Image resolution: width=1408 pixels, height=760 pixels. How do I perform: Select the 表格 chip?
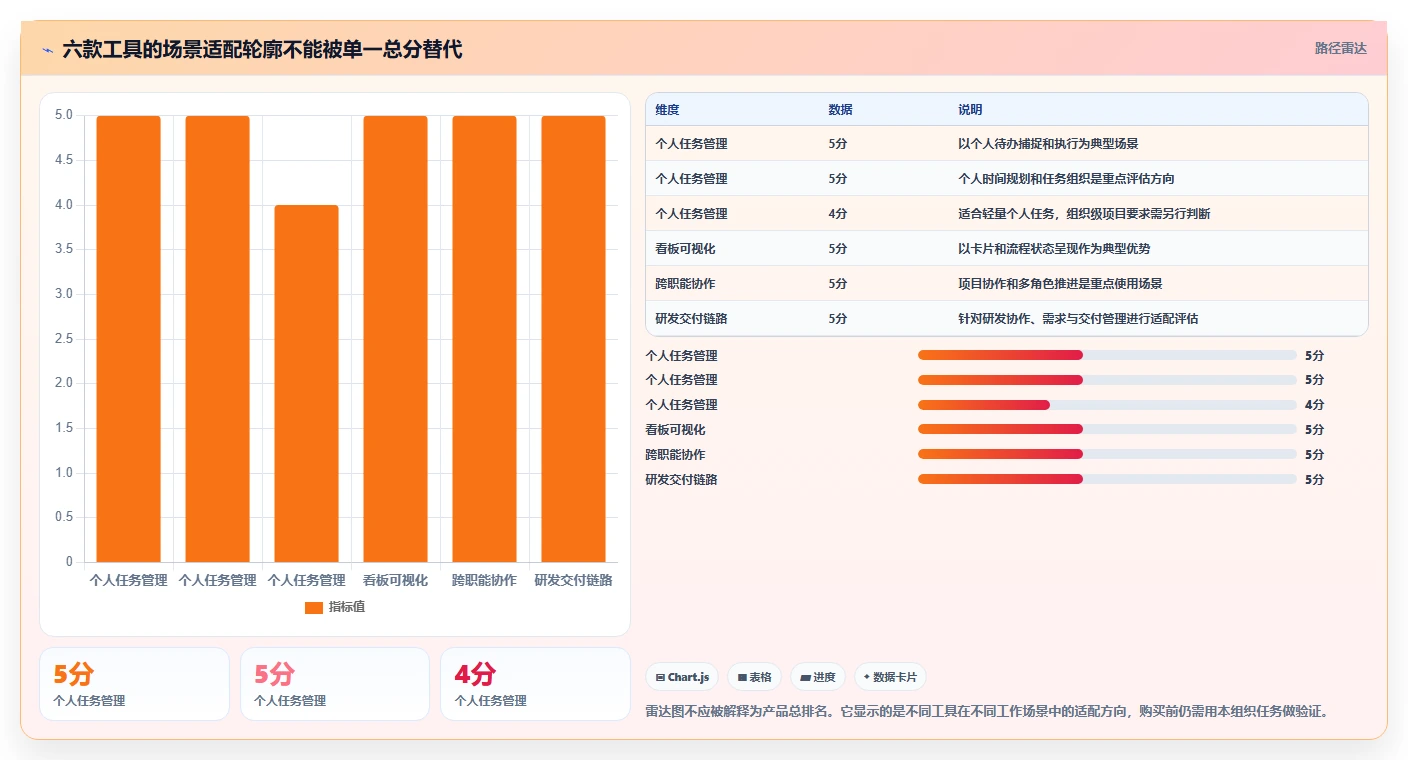[755, 677]
